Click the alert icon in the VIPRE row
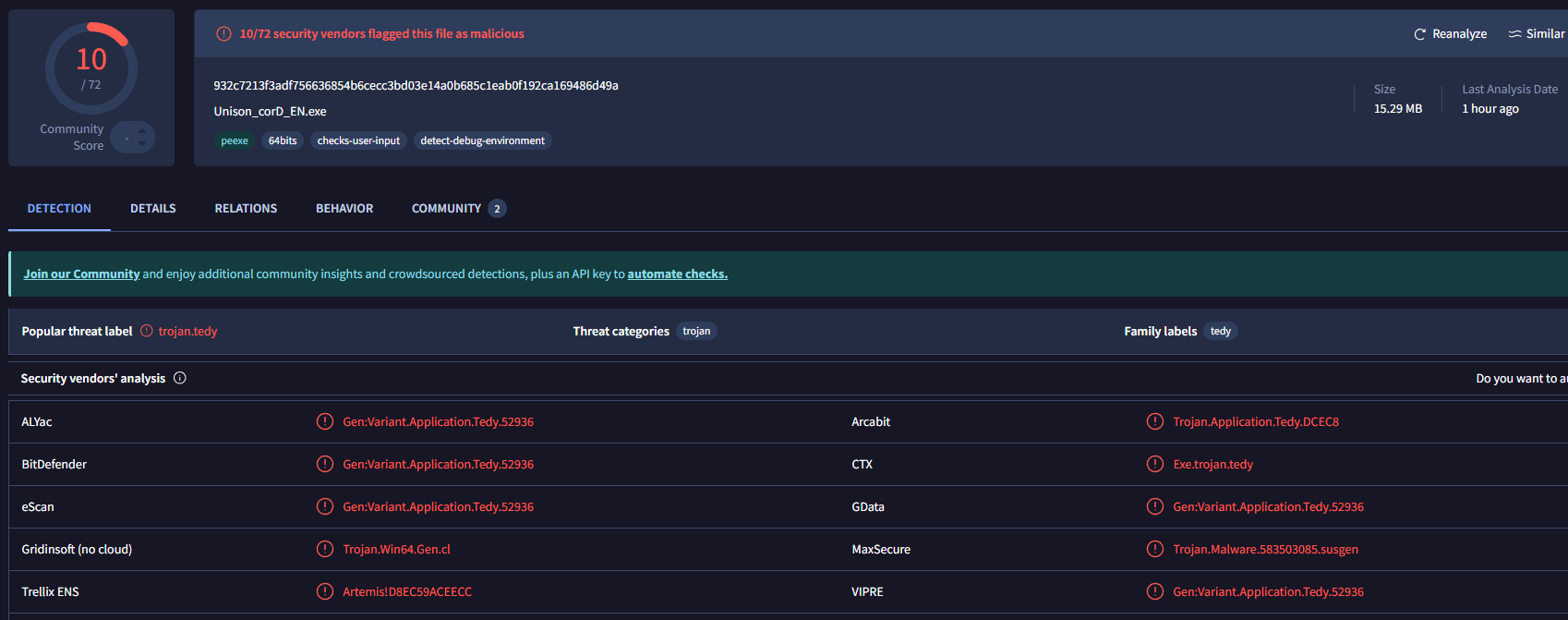Screen dimensions: 1568x620 point(1155,591)
